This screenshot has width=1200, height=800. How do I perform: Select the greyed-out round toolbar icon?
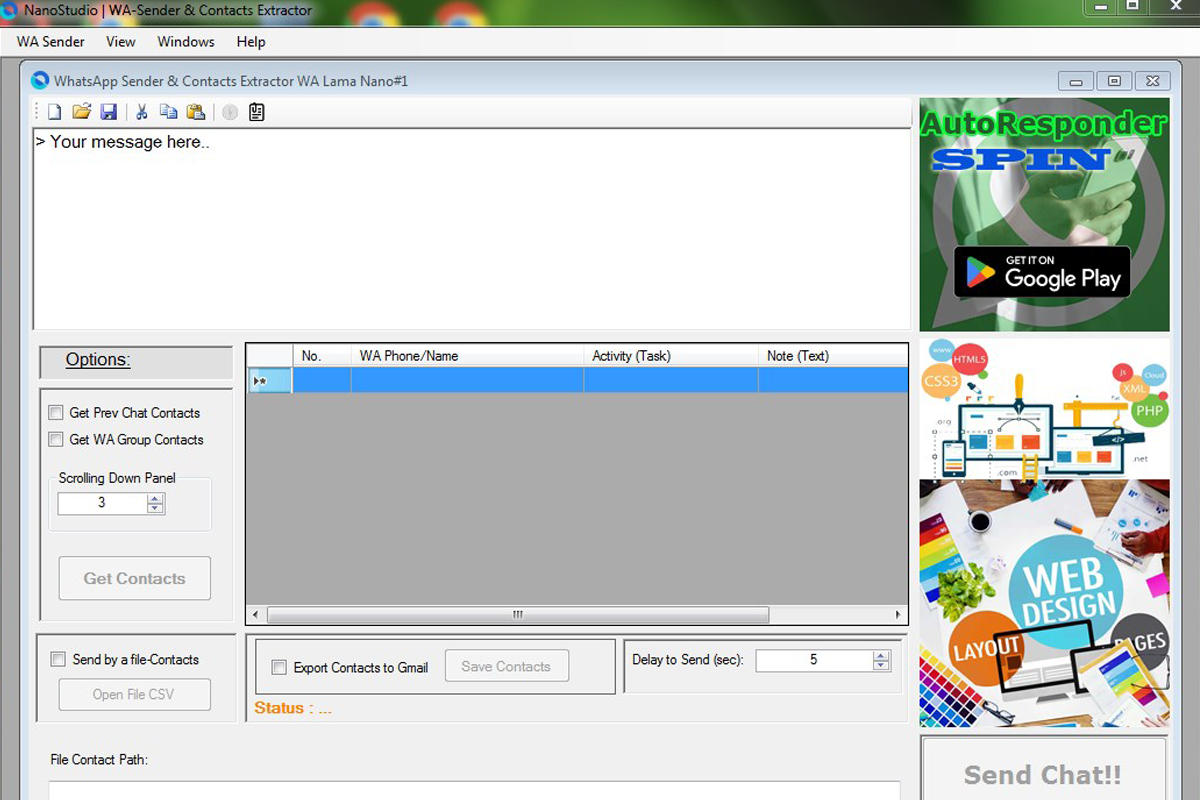pos(230,112)
